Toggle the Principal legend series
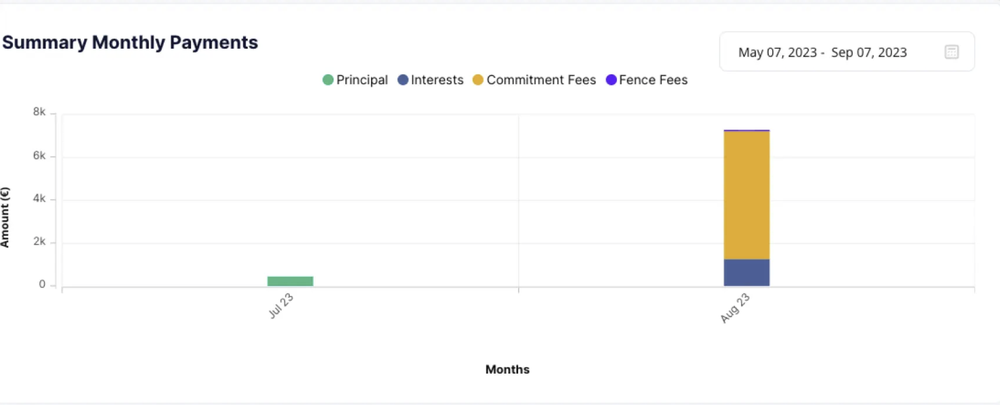This screenshot has height=405, width=1000. [x=355, y=80]
